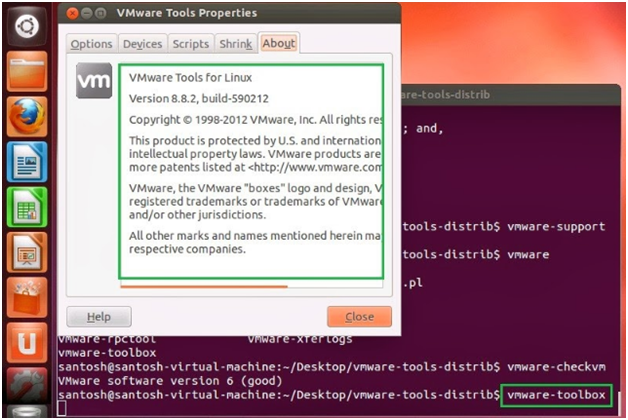Click the Help button
This screenshot has width=628, height=420.
99,317
